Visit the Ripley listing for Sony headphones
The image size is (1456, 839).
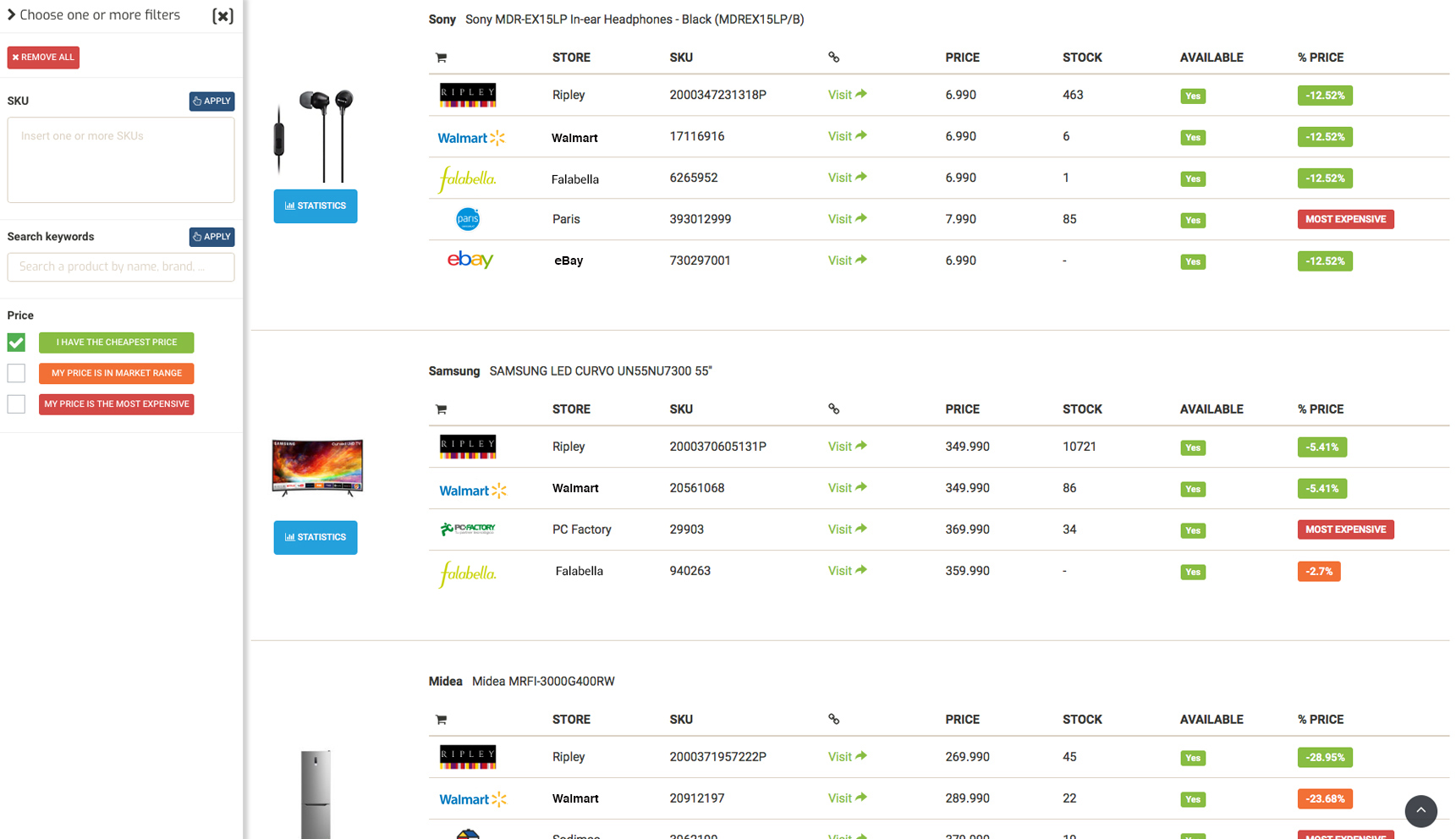pyautogui.click(x=847, y=95)
